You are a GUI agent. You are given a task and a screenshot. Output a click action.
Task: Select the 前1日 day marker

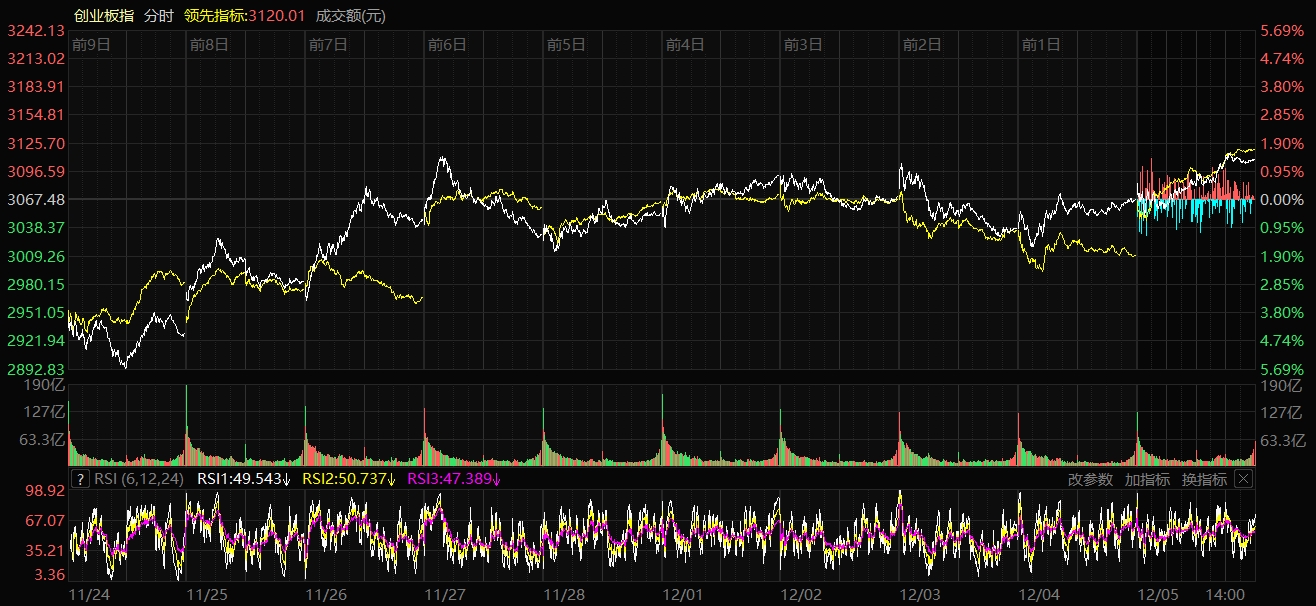tap(1041, 44)
